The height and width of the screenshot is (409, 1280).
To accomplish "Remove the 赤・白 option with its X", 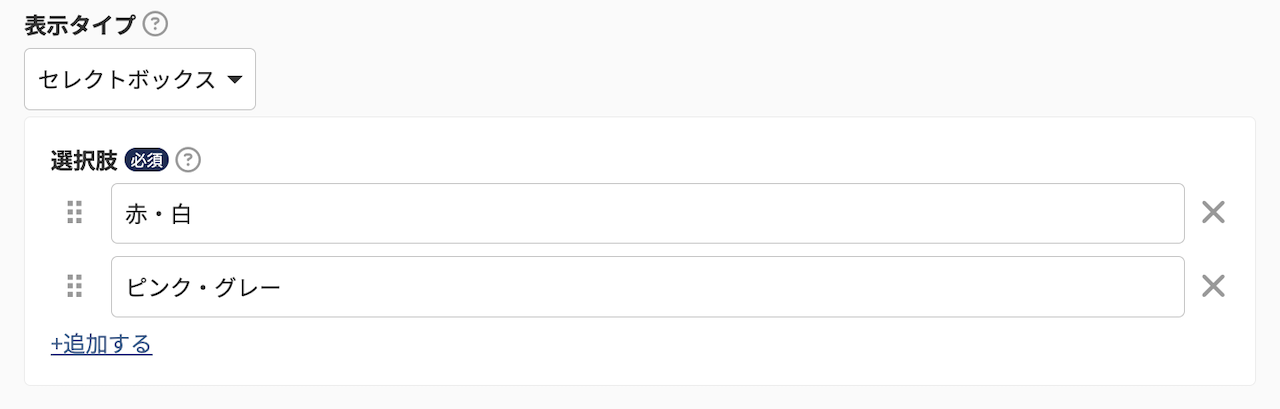I will [1213, 213].
